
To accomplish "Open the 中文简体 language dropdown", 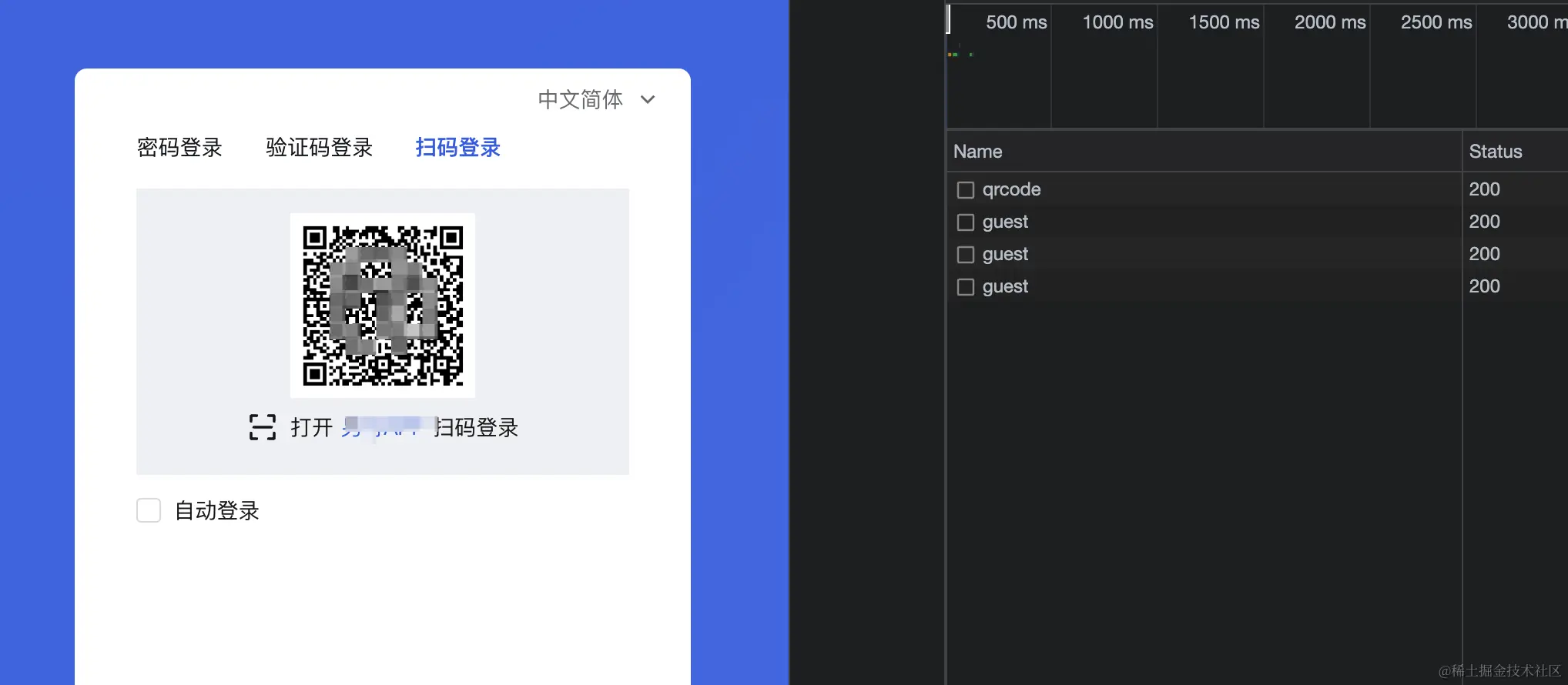I will click(596, 99).
